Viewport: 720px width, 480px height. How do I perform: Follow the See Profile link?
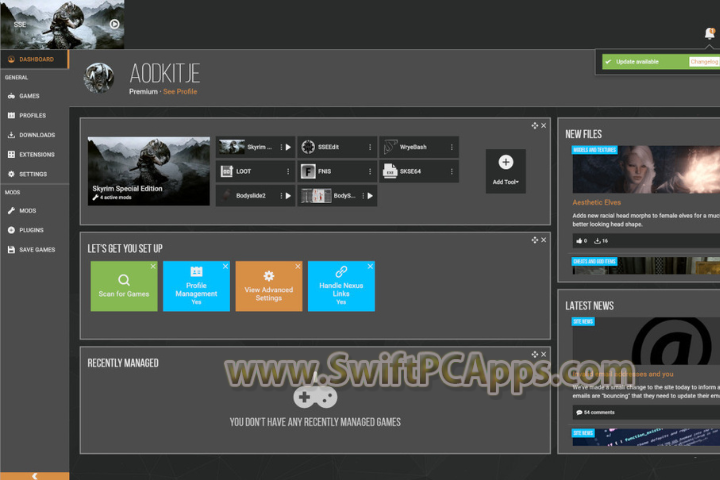click(180, 92)
